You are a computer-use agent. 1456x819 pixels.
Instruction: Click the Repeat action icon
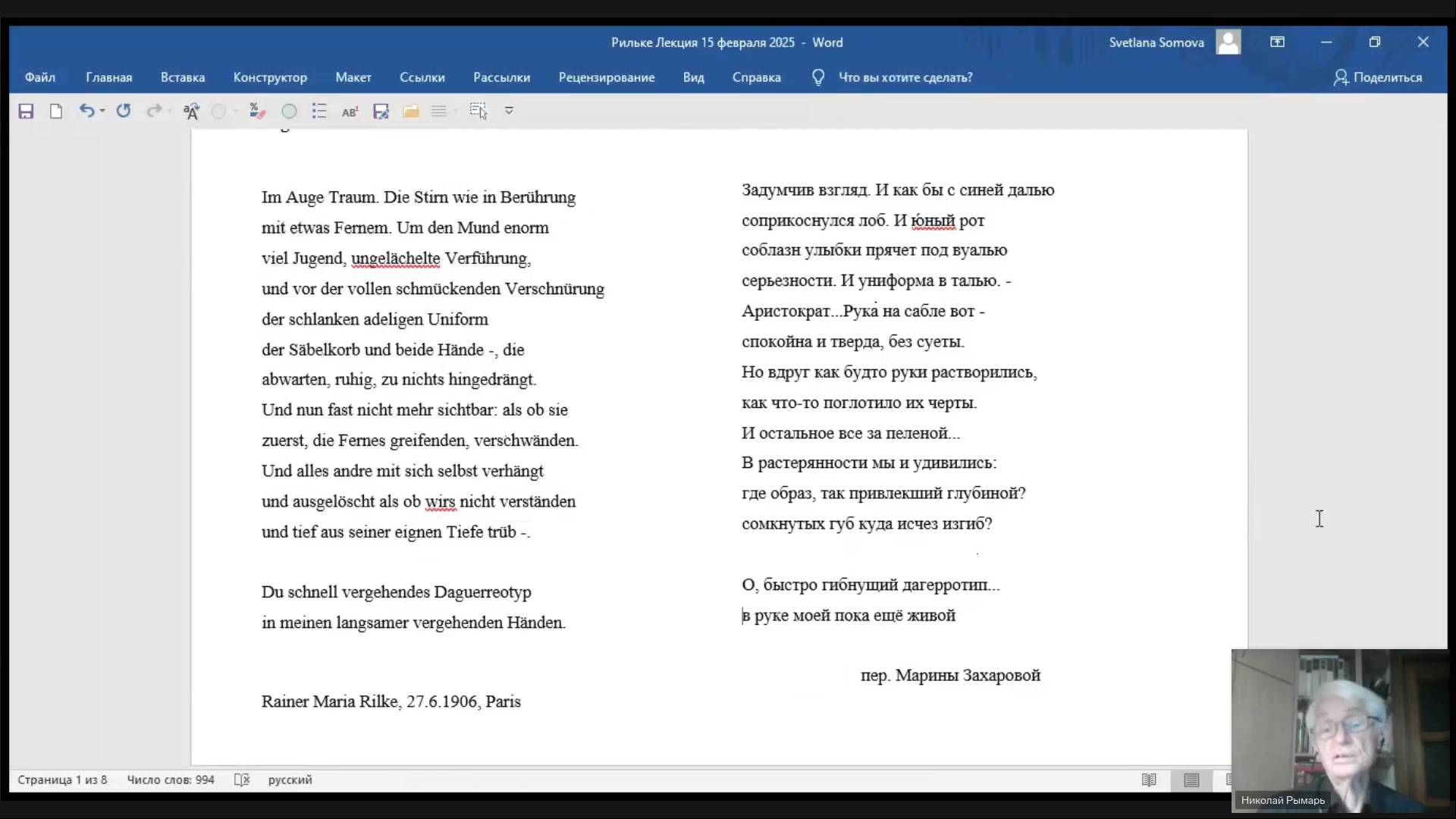[x=124, y=111]
